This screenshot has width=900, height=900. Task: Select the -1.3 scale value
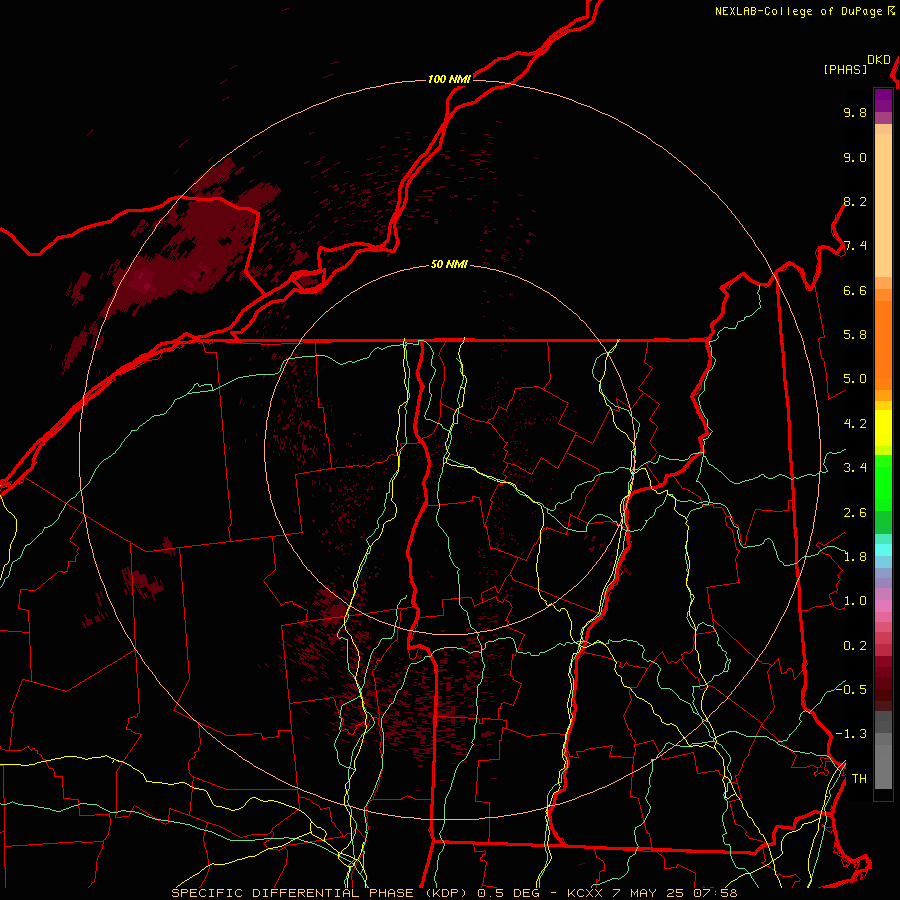pyautogui.click(x=851, y=734)
